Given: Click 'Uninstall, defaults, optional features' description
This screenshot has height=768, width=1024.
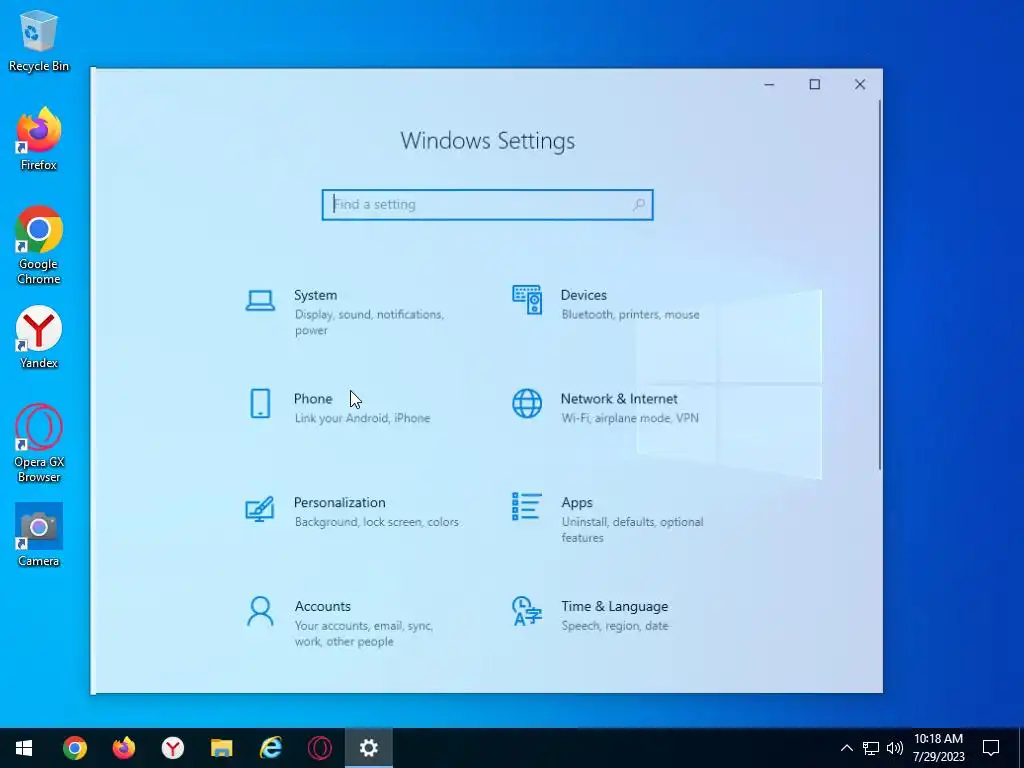Looking at the screenshot, I should (632, 530).
